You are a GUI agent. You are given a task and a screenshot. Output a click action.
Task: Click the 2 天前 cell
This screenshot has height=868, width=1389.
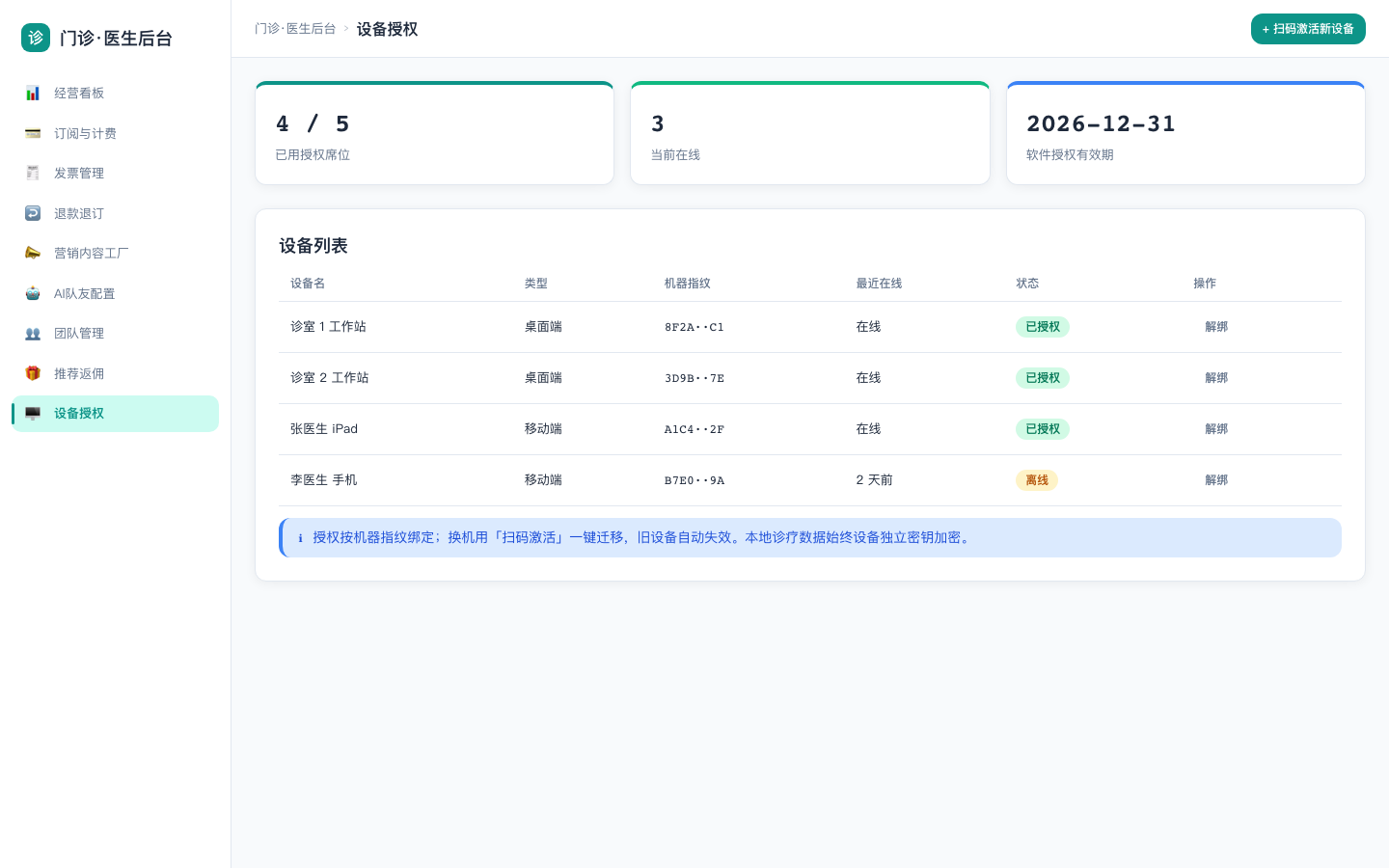(874, 480)
